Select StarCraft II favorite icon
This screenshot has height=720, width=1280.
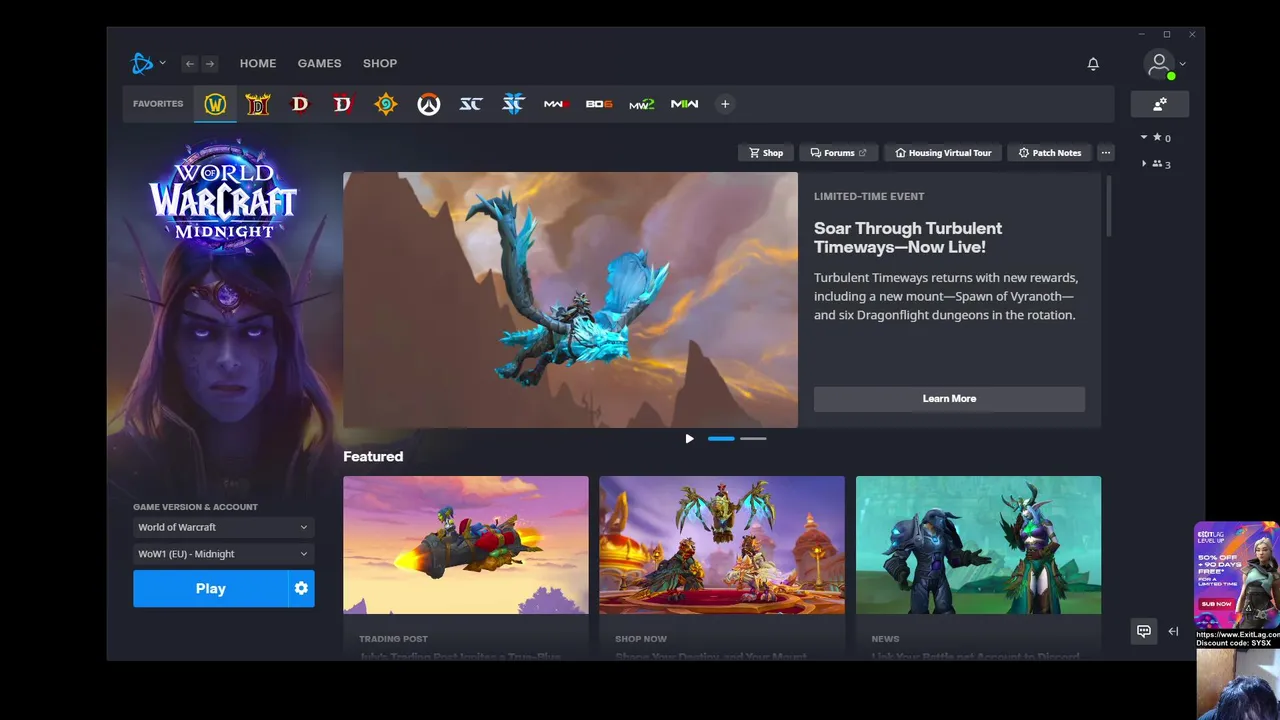pyautogui.click(x=513, y=104)
